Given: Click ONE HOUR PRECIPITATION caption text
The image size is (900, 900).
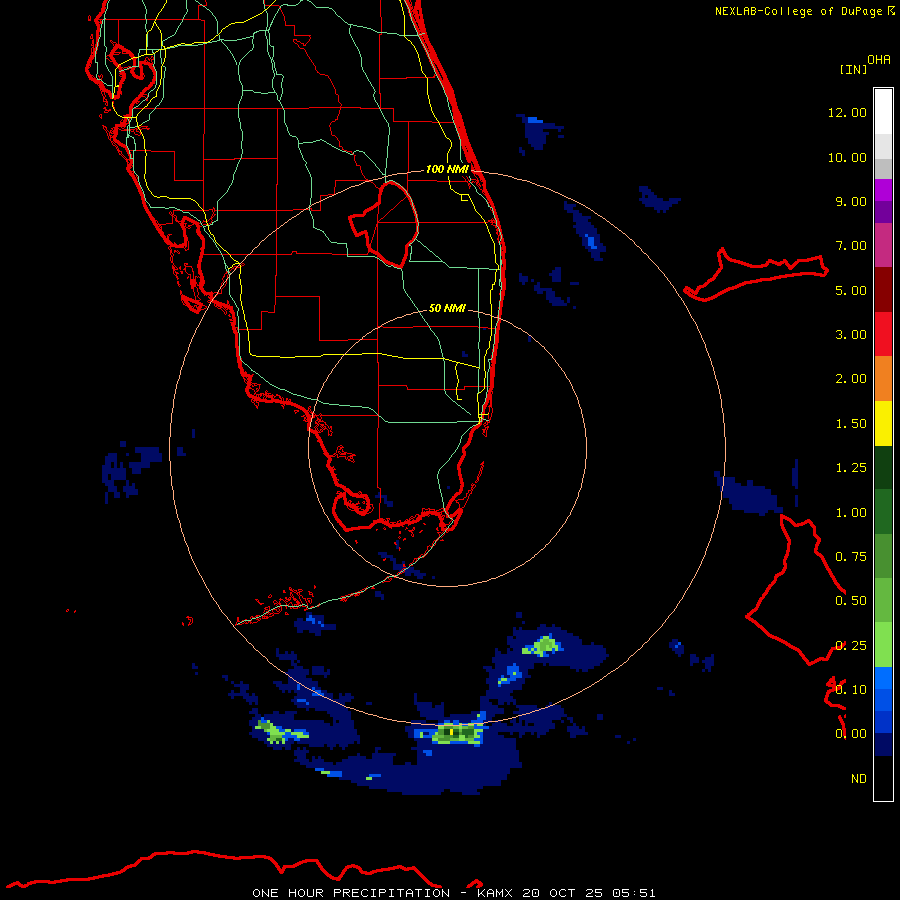Looking at the screenshot, I should pos(351,893).
